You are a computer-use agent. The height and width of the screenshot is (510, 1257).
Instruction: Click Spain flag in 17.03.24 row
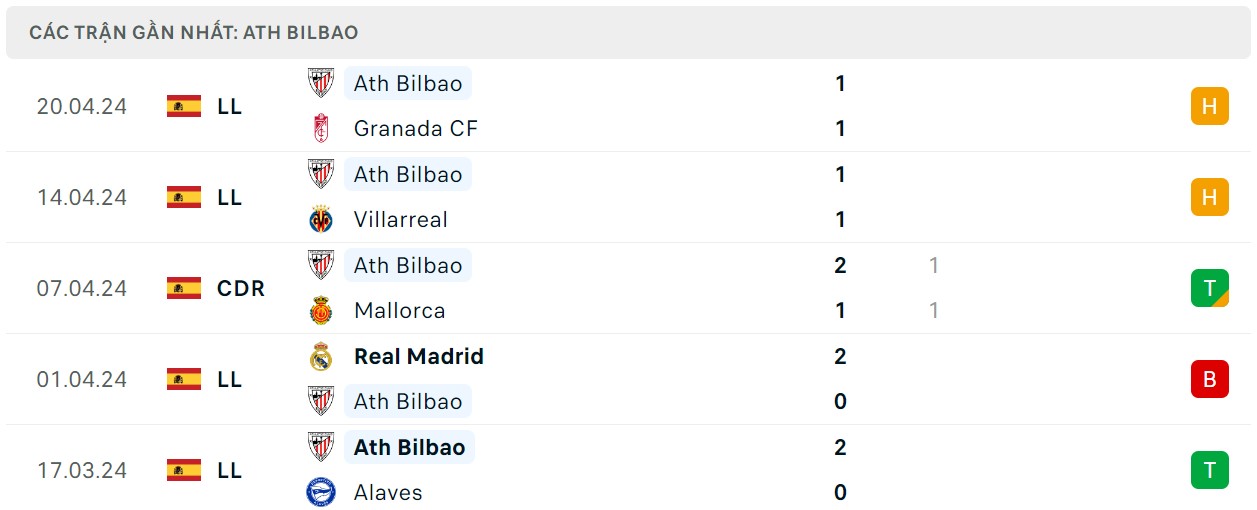pos(184,470)
